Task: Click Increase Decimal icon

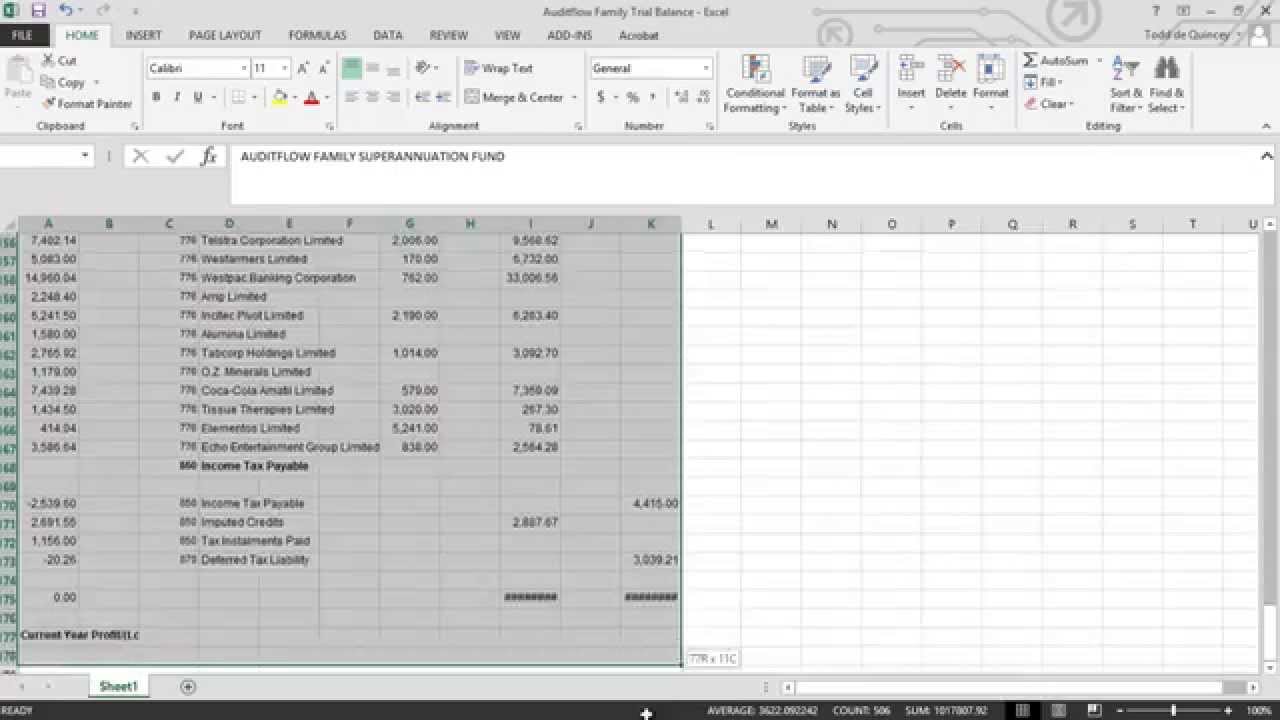Action: tap(681, 97)
